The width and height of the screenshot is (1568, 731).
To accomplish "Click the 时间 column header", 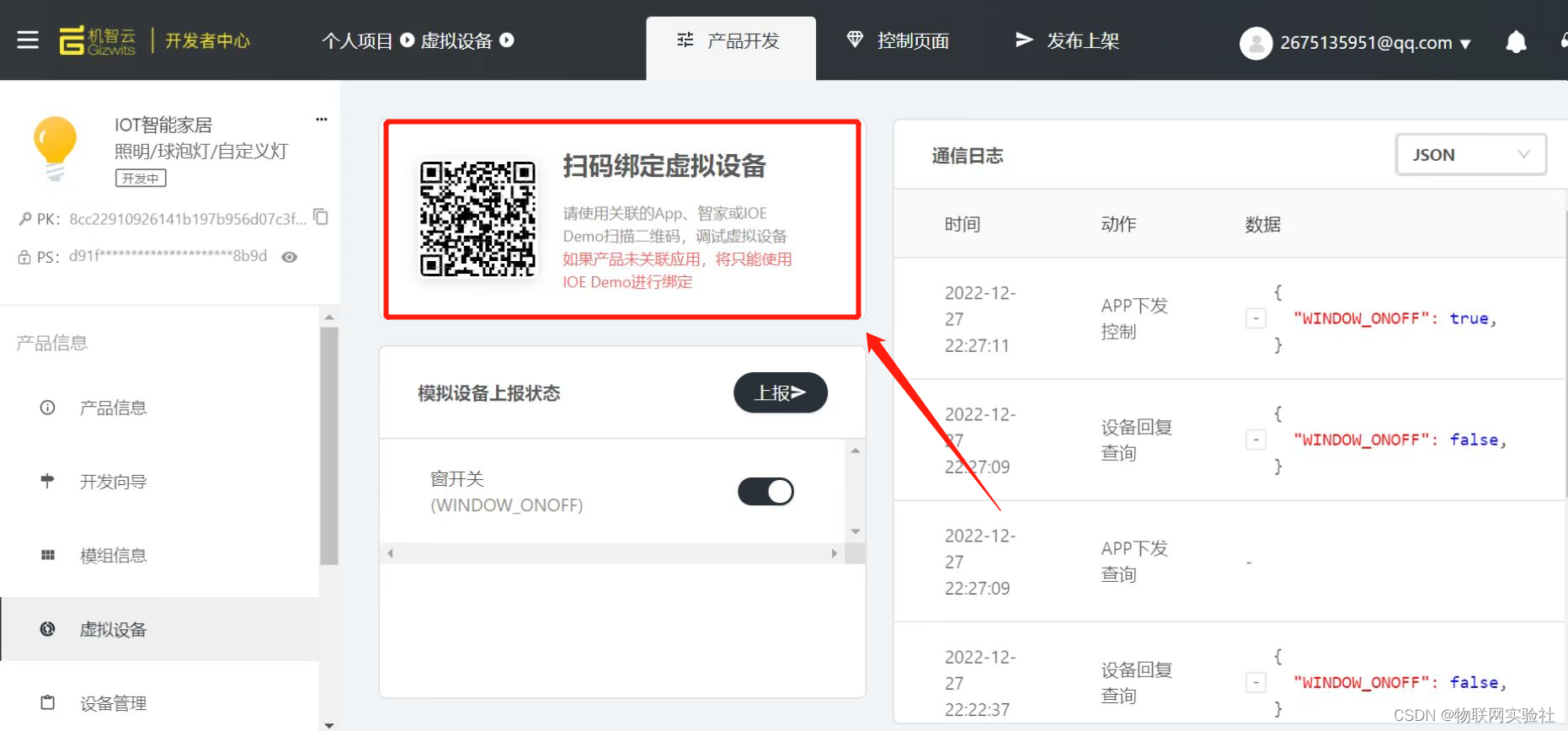I will click(963, 224).
